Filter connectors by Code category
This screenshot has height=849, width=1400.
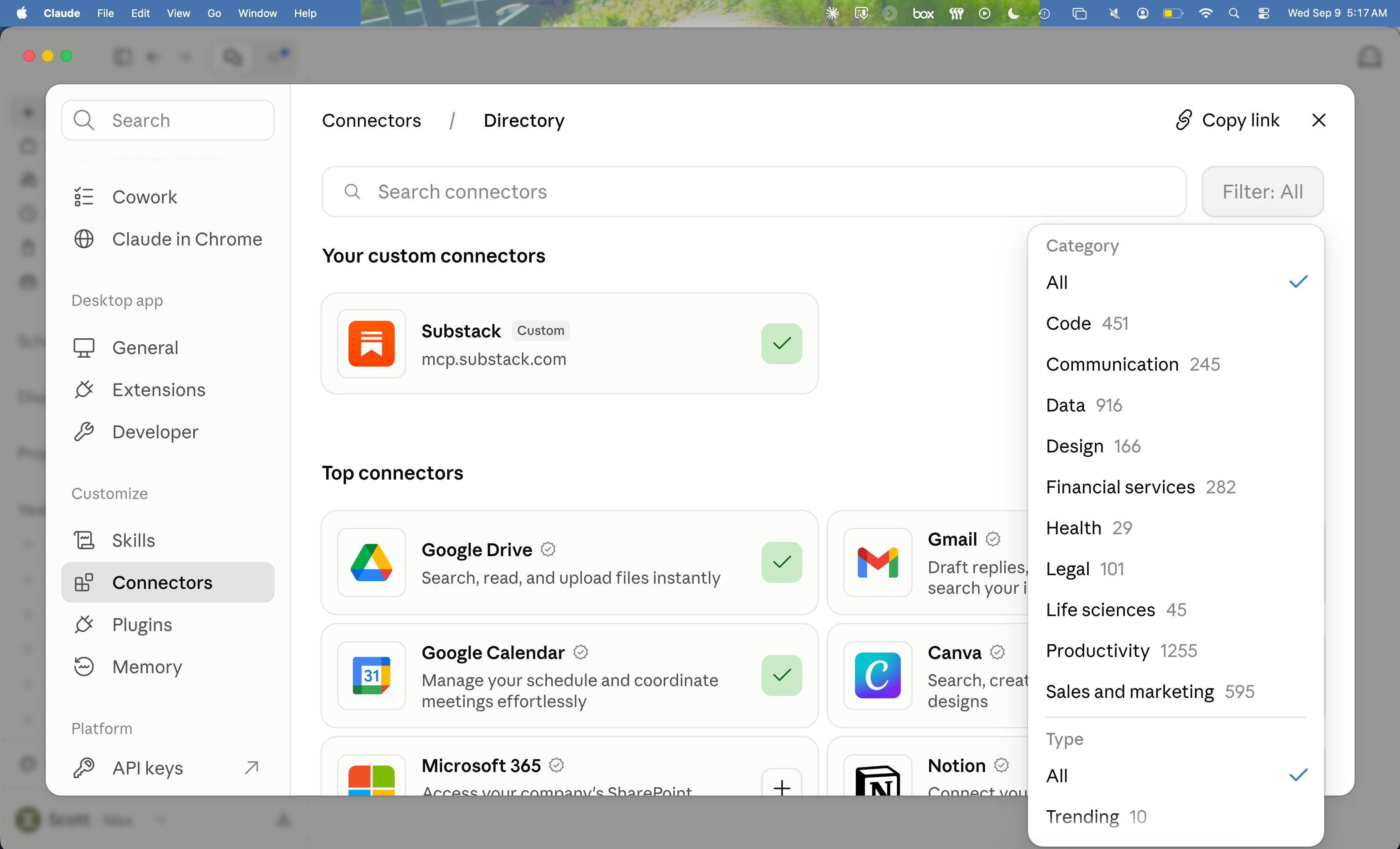click(x=1176, y=323)
